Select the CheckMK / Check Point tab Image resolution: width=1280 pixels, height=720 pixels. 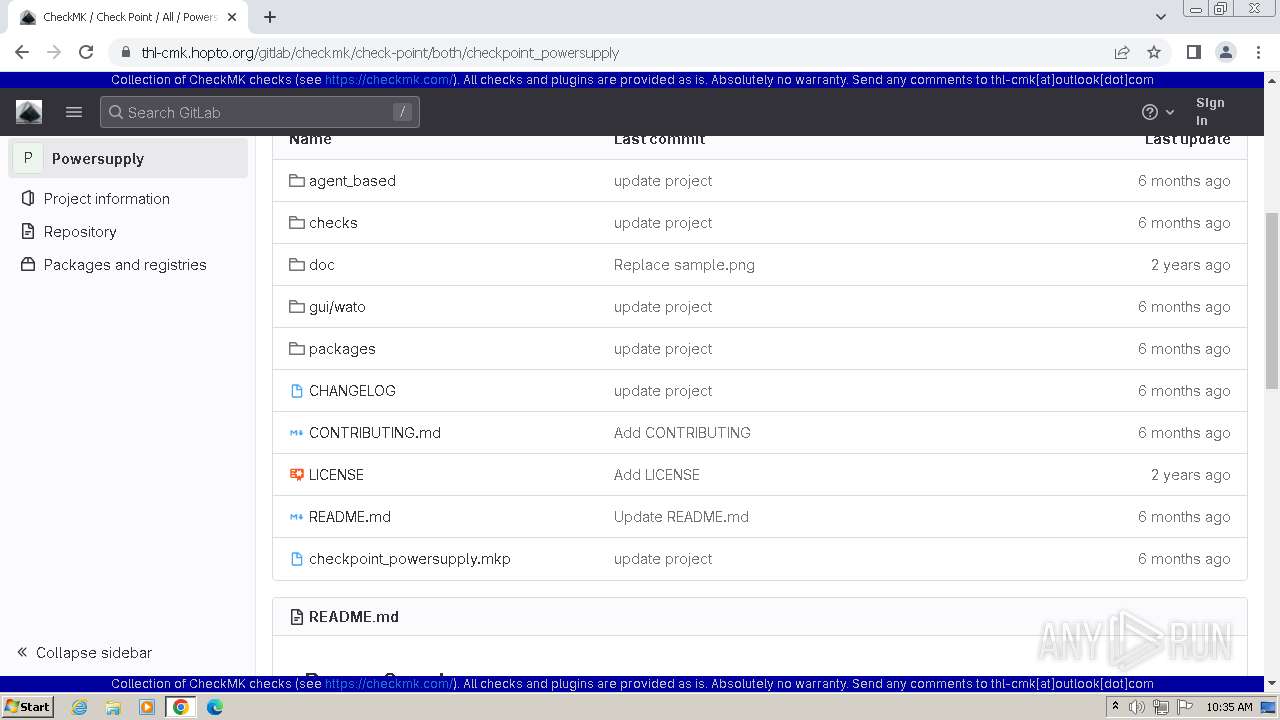[128, 17]
